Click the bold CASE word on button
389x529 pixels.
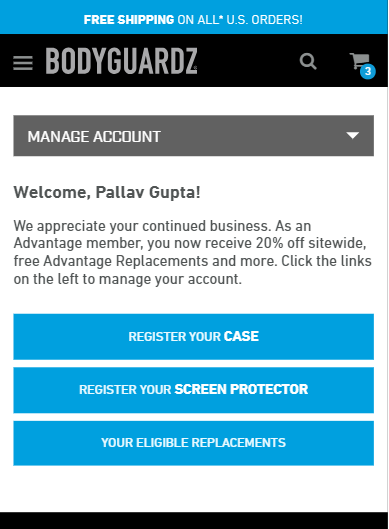[241, 336]
